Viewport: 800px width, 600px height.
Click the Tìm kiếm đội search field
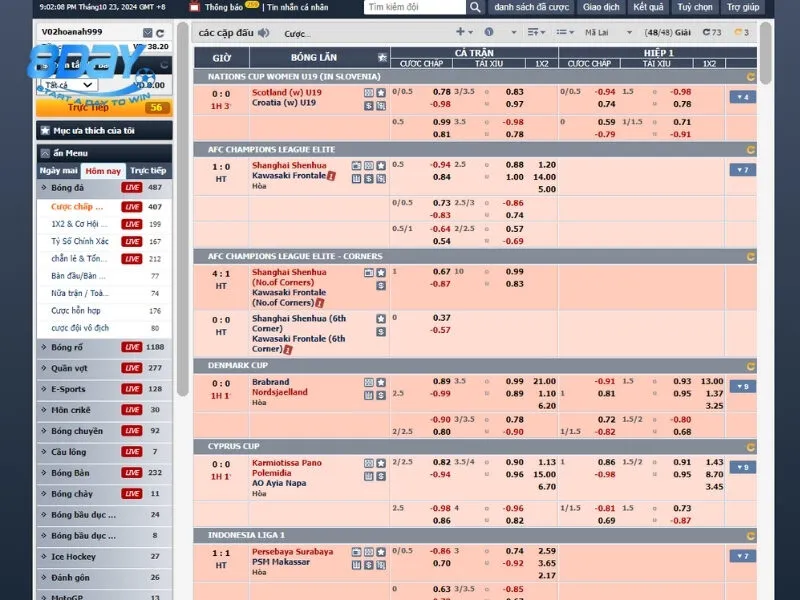pos(415,7)
